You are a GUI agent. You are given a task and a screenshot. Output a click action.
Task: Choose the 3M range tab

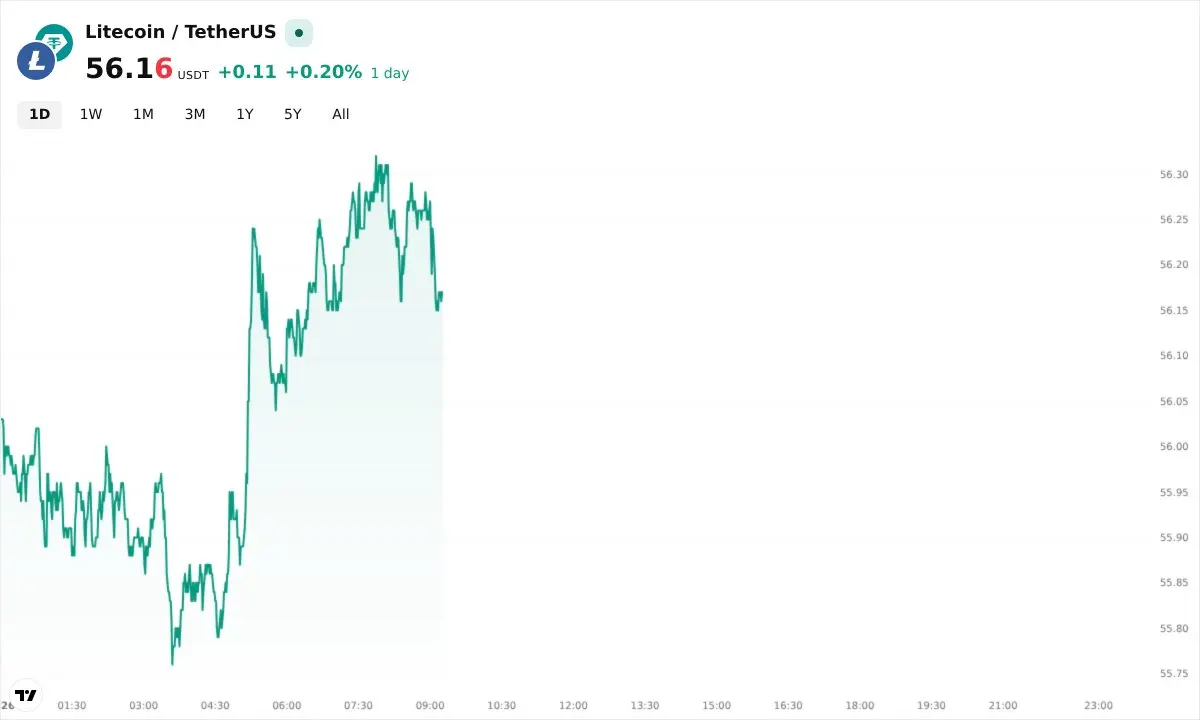click(195, 114)
